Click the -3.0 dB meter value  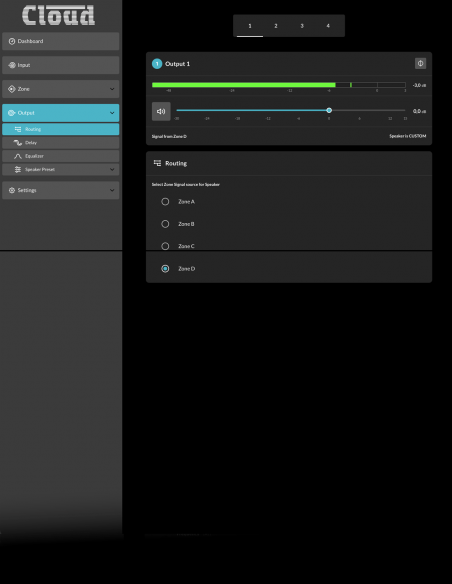(x=419, y=85)
